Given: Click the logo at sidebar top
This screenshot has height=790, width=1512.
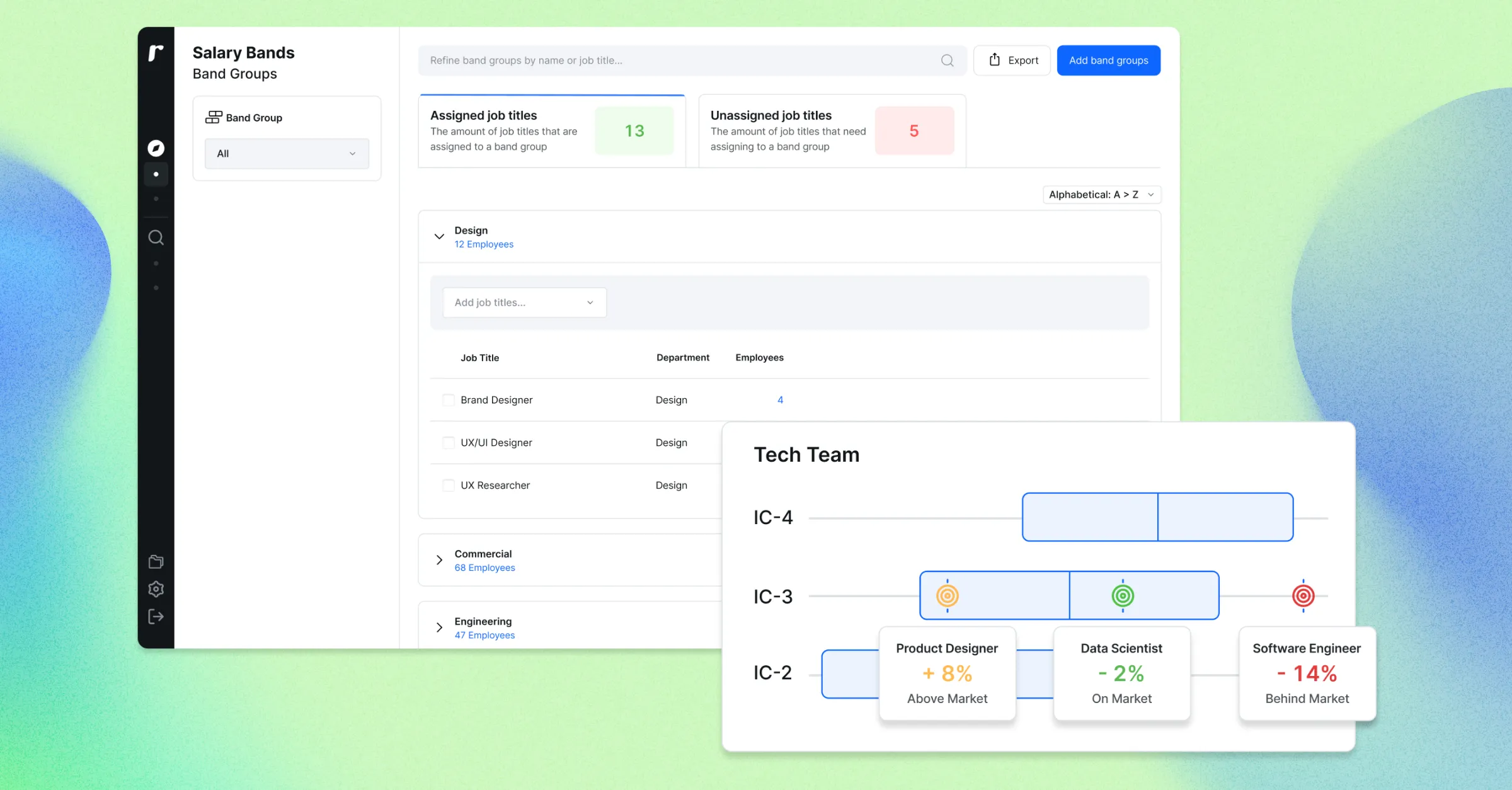Looking at the screenshot, I should click(x=156, y=53).
